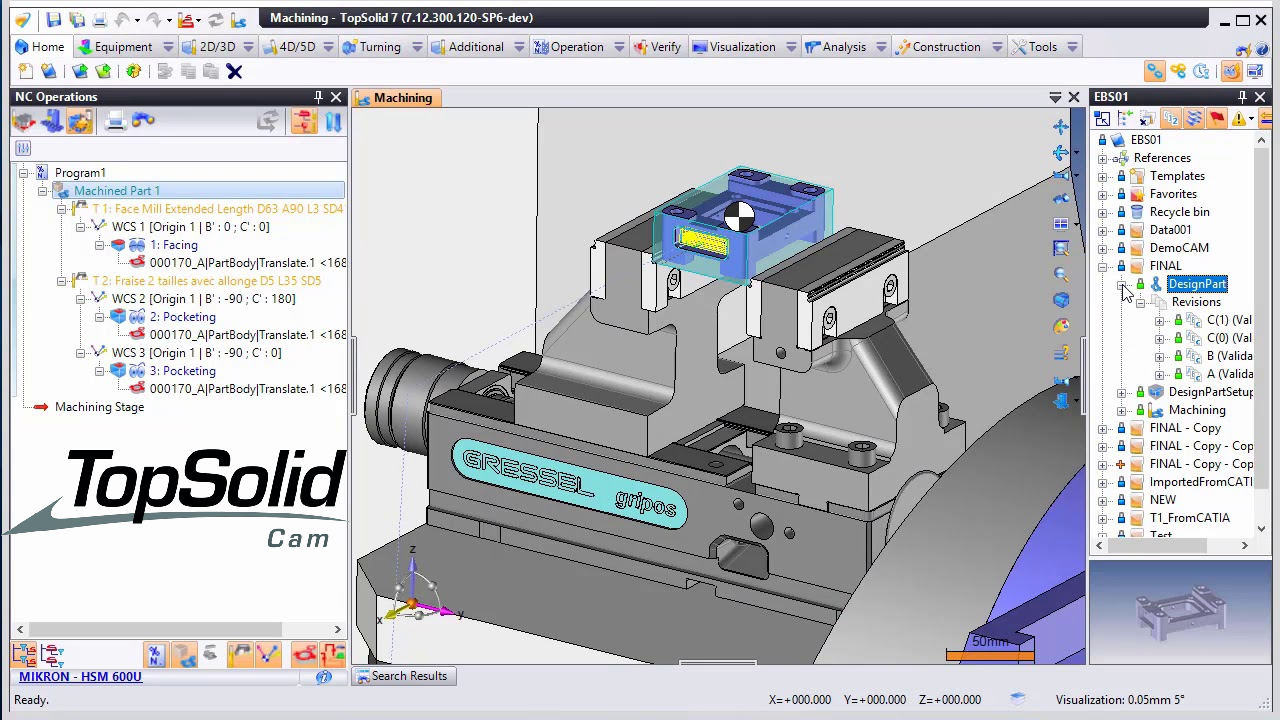Collapse the Program1 tree node
Screen dimensions: 1280x720
23,173
